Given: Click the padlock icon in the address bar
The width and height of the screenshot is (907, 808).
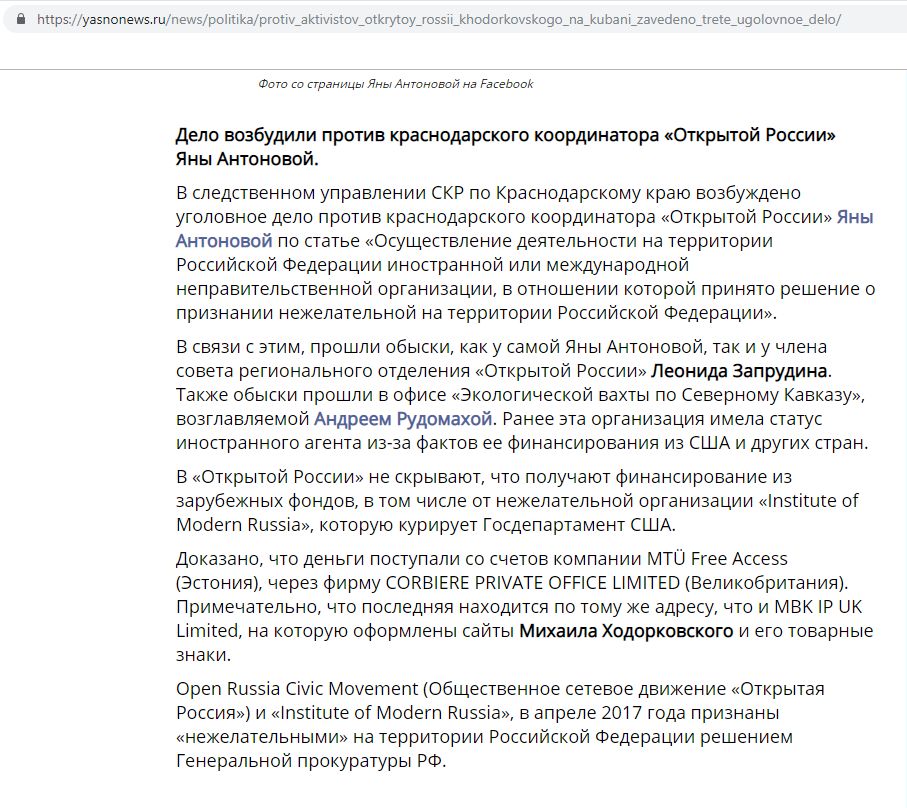Looking at the screenshot, I should (x=18, y=19).
